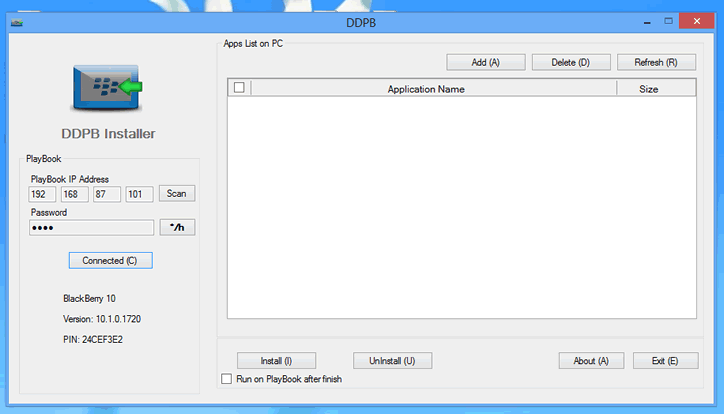Minimize the DDPB window
The height and width of the screenshot is (414, 724).
tap(647, 22)
